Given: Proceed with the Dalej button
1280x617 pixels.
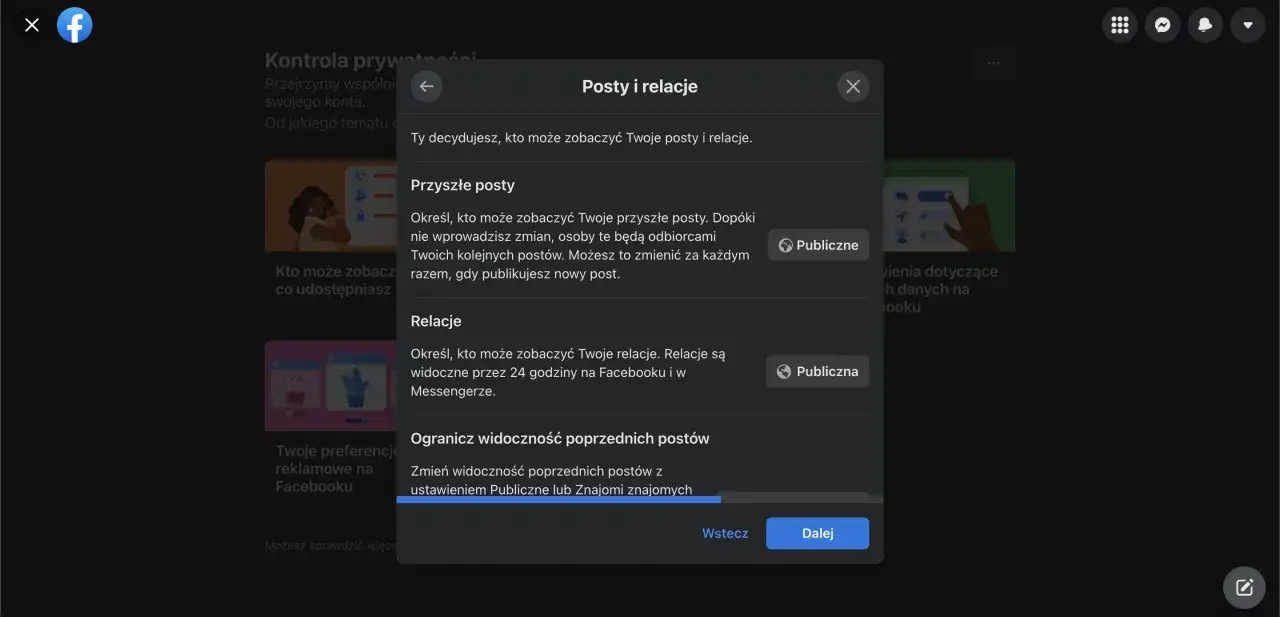Looking at the screenshot, I should tap(817, 533).
